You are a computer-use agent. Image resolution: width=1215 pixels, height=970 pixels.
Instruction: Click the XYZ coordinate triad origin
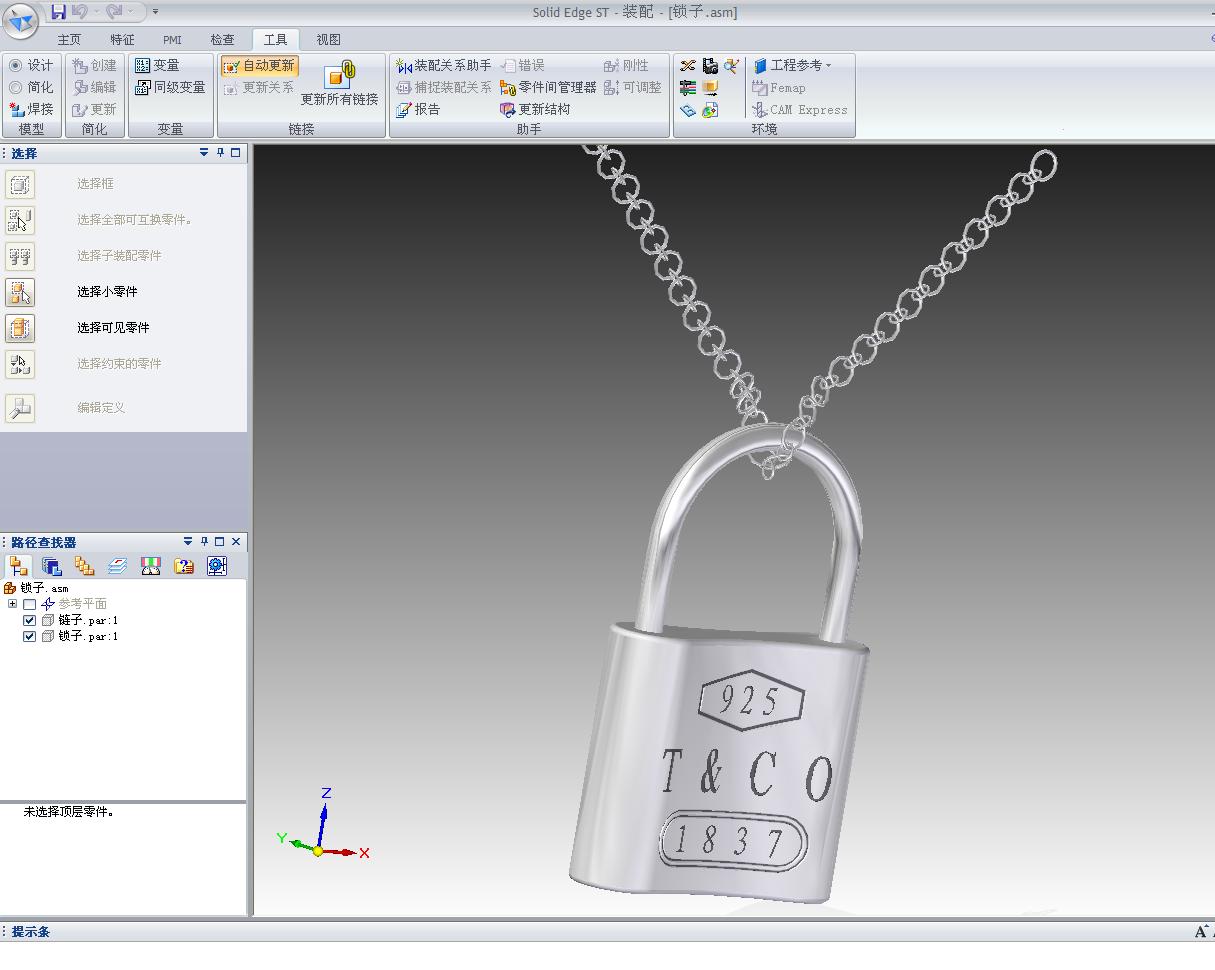tap(318, 851)
